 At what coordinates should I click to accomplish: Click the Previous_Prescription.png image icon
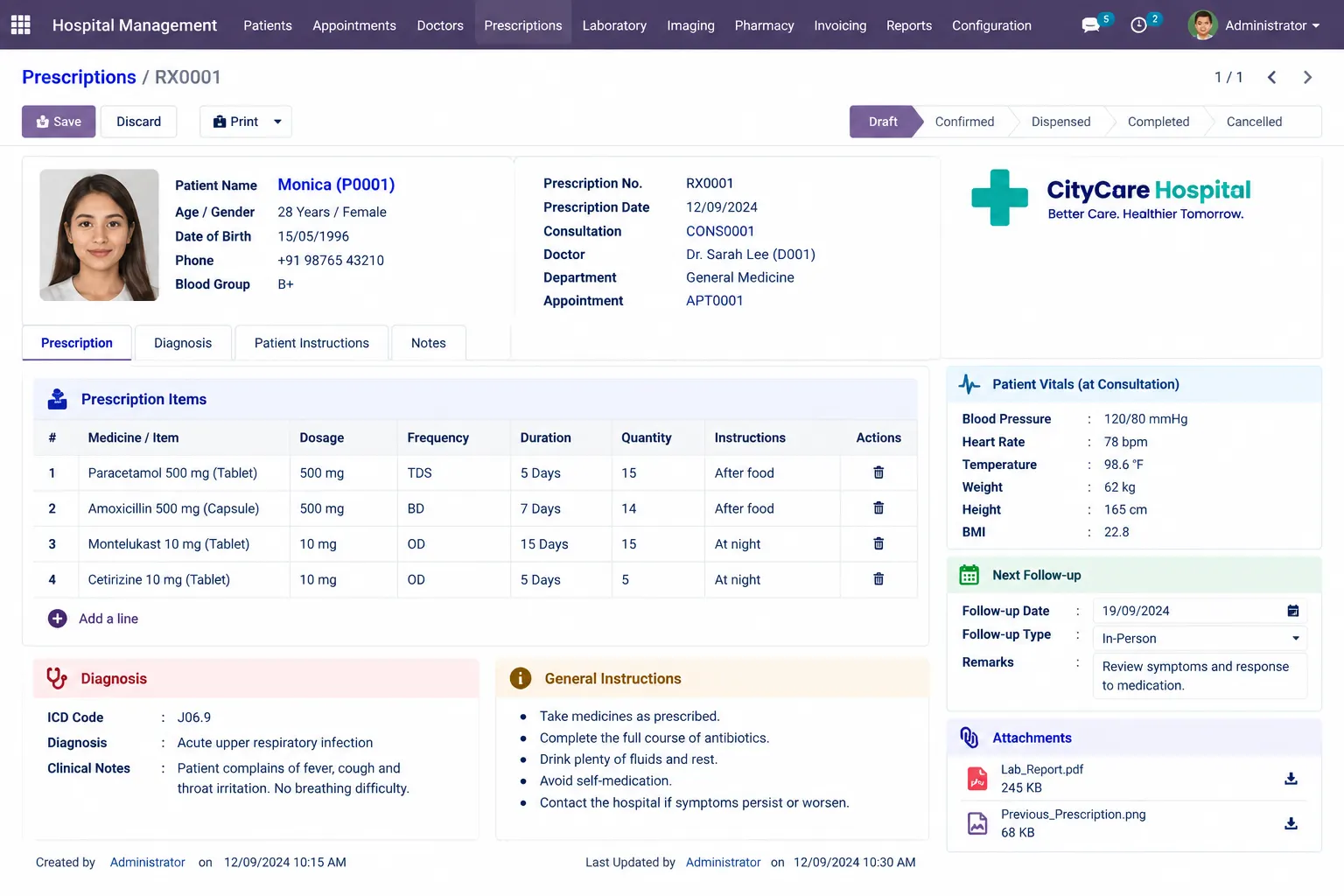click(x=977, y=823)
